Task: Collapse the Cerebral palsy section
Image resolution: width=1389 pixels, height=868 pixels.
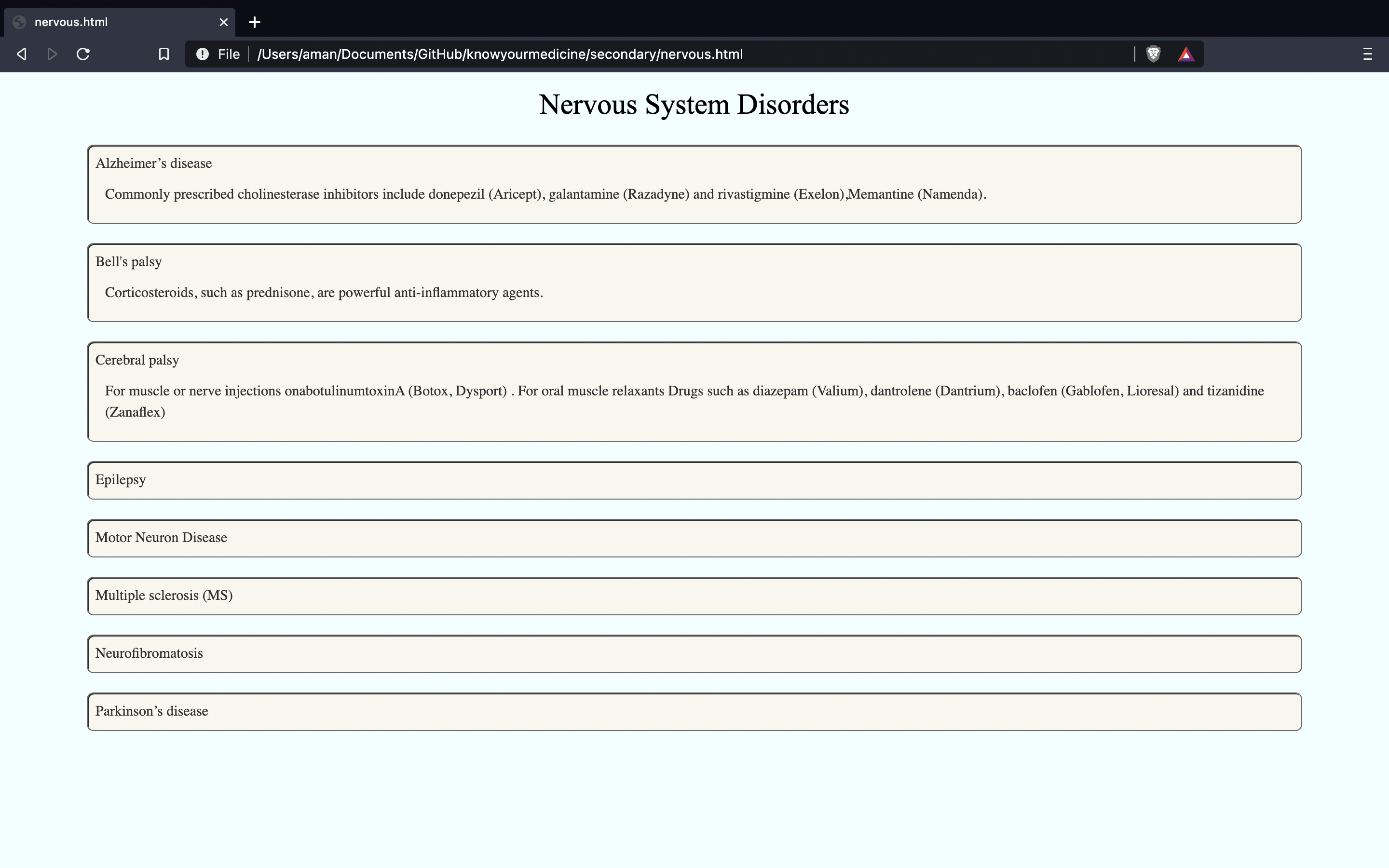Action: pos(137,361)
